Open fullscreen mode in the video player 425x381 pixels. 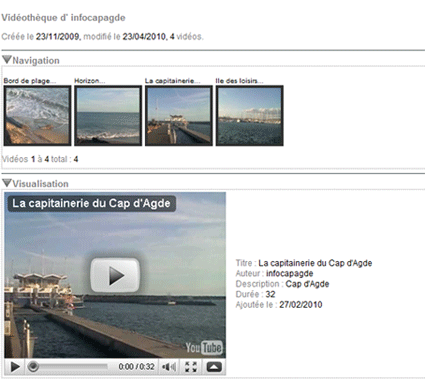pyautogui.click(x=191, y=367)
